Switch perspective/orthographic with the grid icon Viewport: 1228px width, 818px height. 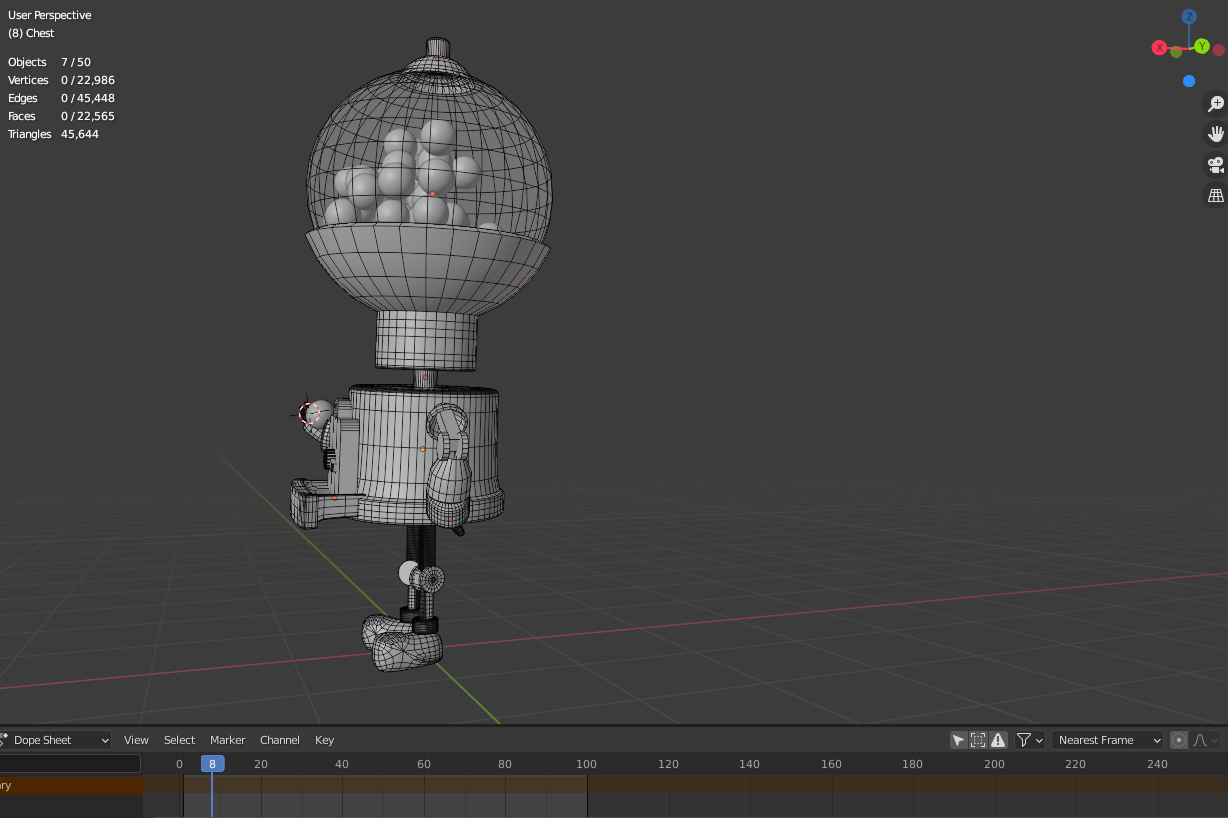point(1216,196)
